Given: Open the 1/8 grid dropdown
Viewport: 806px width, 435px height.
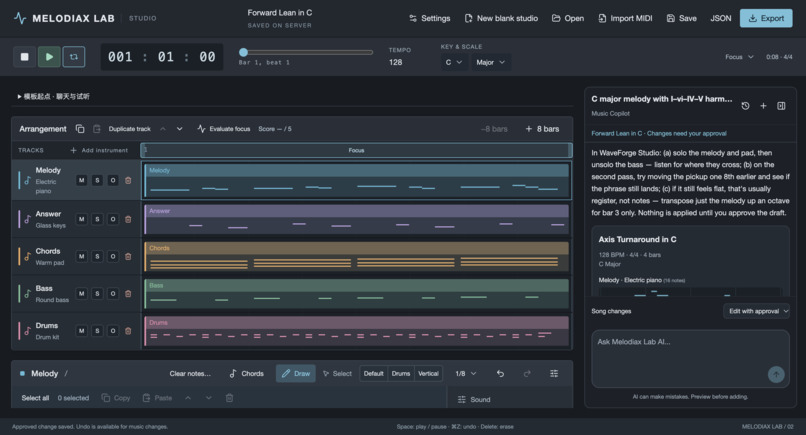Looking at the screenshot, I should pyautogui.click(x=465, y=374).
